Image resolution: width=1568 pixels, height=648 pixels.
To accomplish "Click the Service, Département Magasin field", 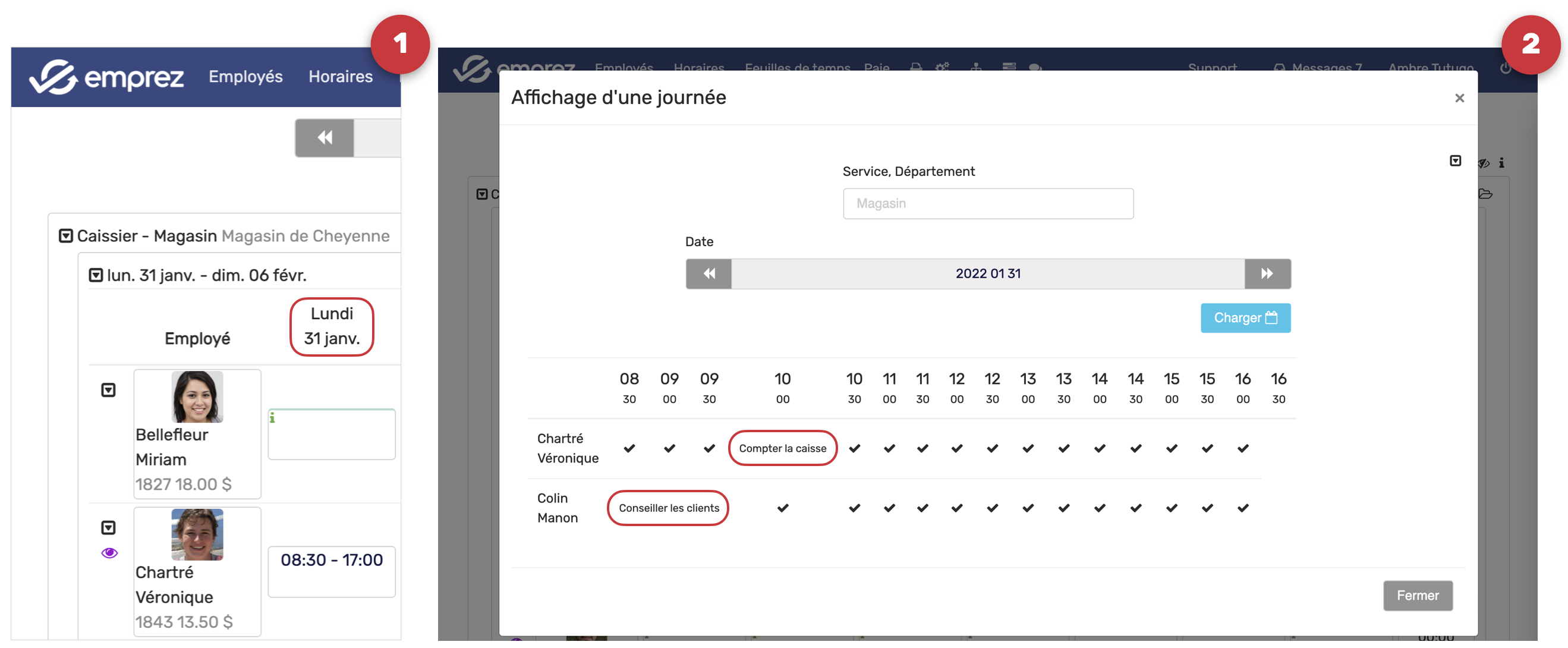I will [x=987, y=204].
